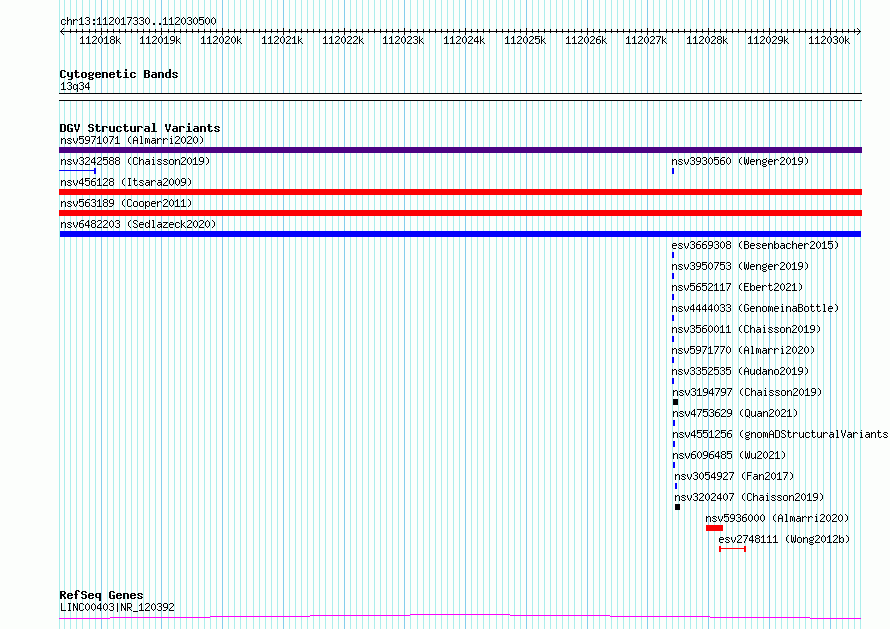Click nsv3194797 (Chaisson2019) label

(748, 392)
